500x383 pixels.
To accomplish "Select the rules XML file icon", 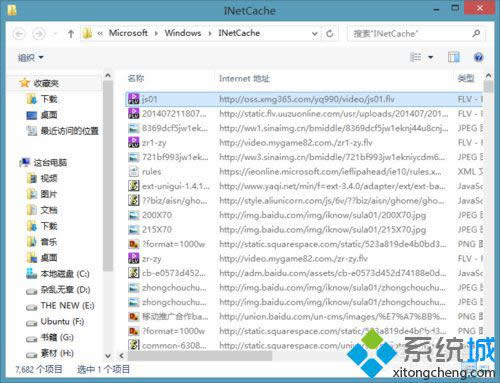I will [134, 172].
